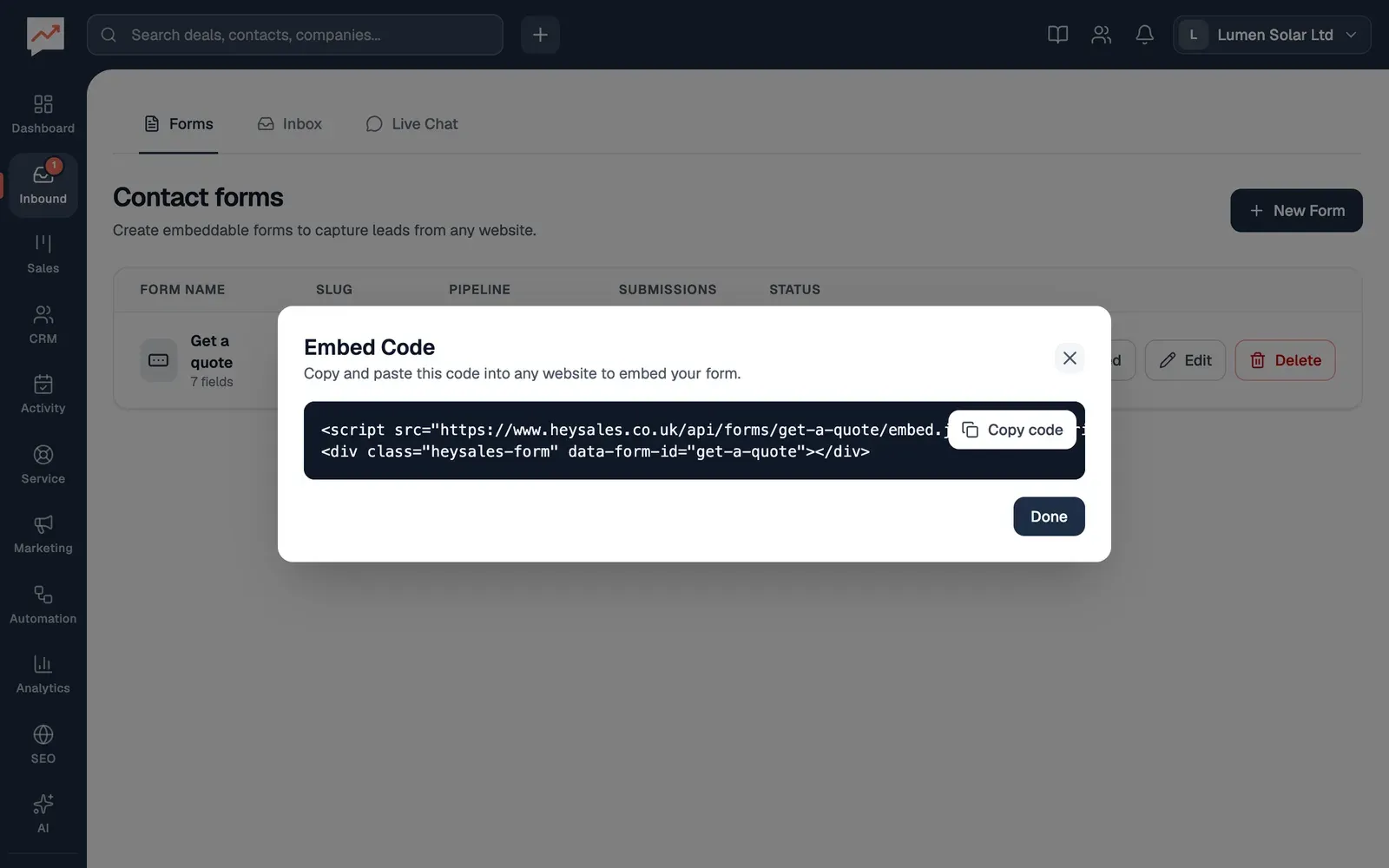Open the team users icon
Screen dimensions: 1389x868
coord(1101,35)
